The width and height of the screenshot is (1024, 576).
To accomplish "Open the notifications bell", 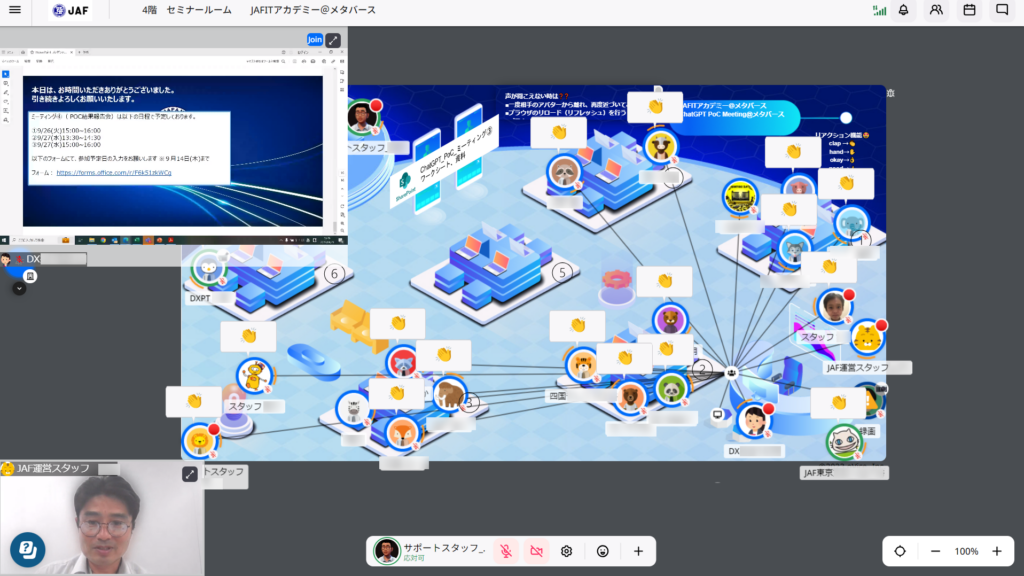I will tap(903, 10).
